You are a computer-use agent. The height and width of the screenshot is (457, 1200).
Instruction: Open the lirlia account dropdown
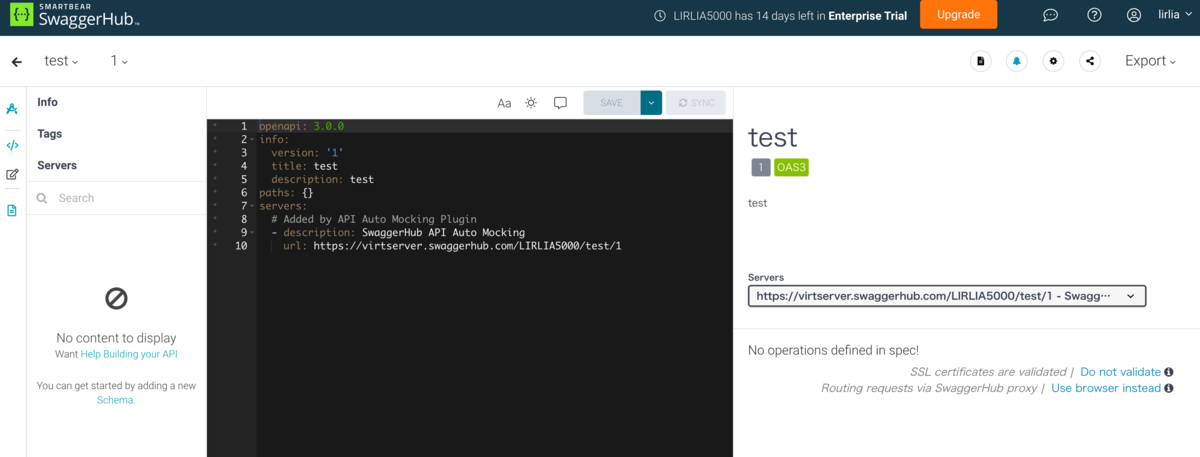pyautogui.click(x=1175, y=15)
